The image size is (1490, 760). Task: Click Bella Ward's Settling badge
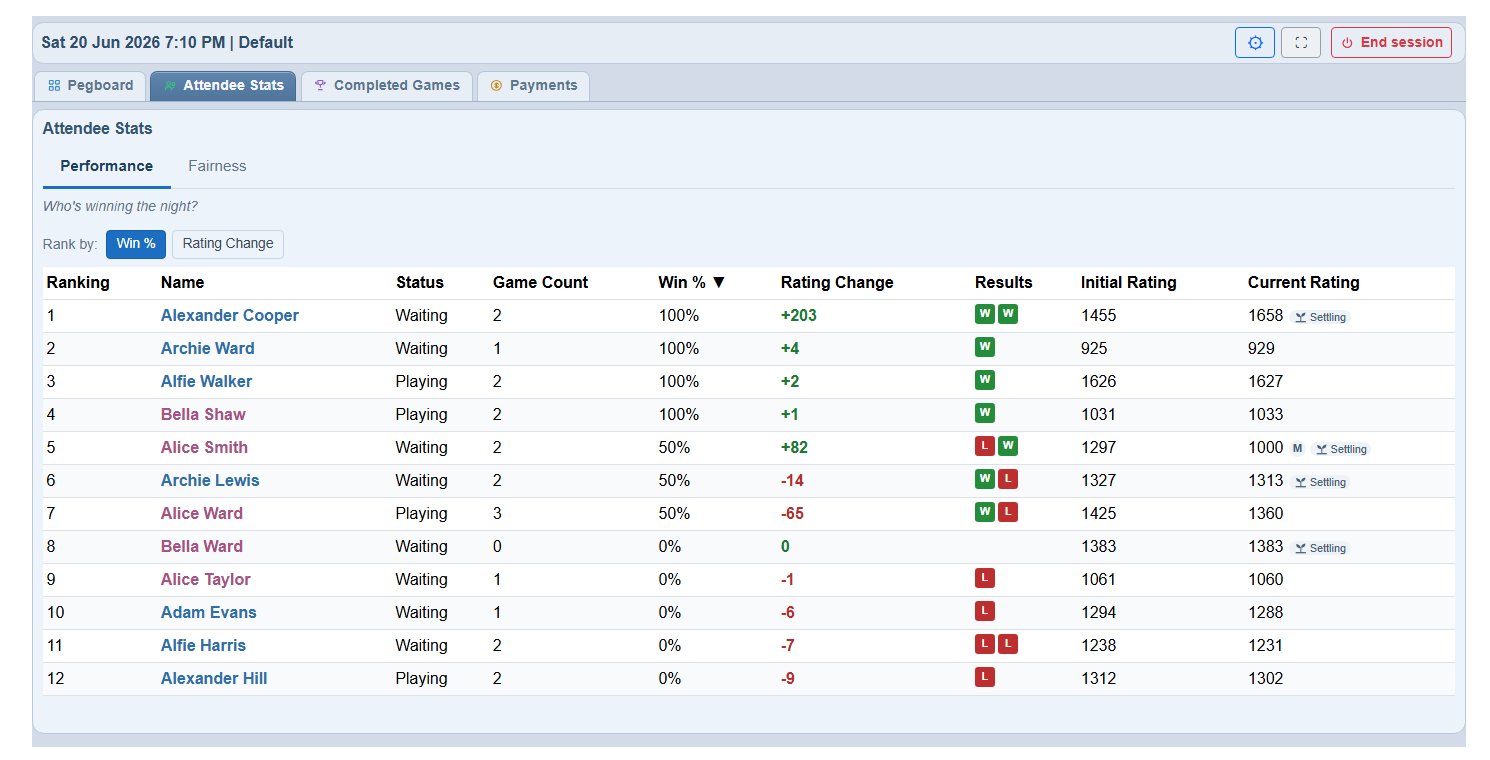pos(1320,548)
